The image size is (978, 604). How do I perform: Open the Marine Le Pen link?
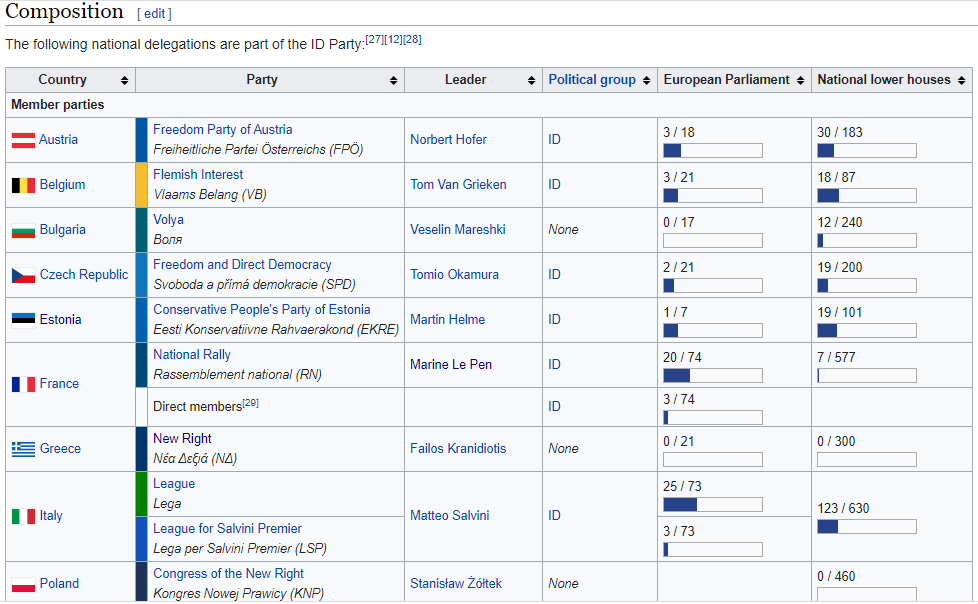coord(450,364)
